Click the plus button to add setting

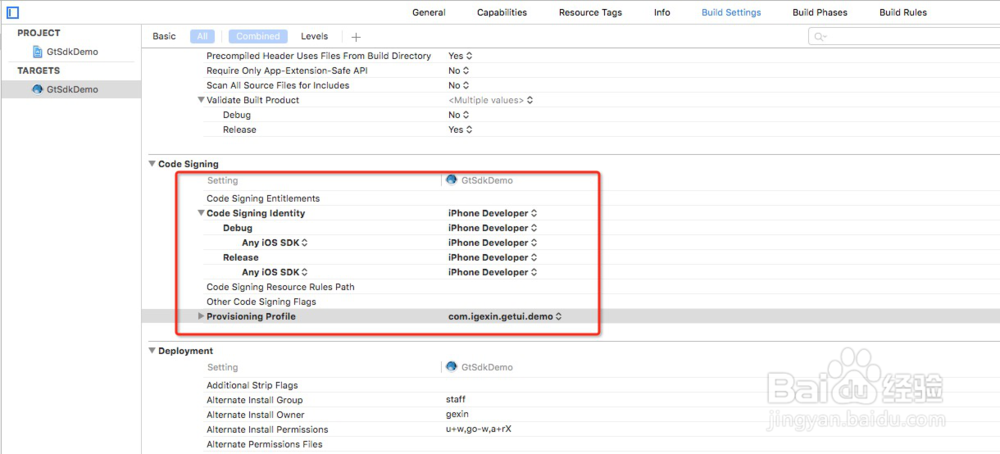coord(356,37)
